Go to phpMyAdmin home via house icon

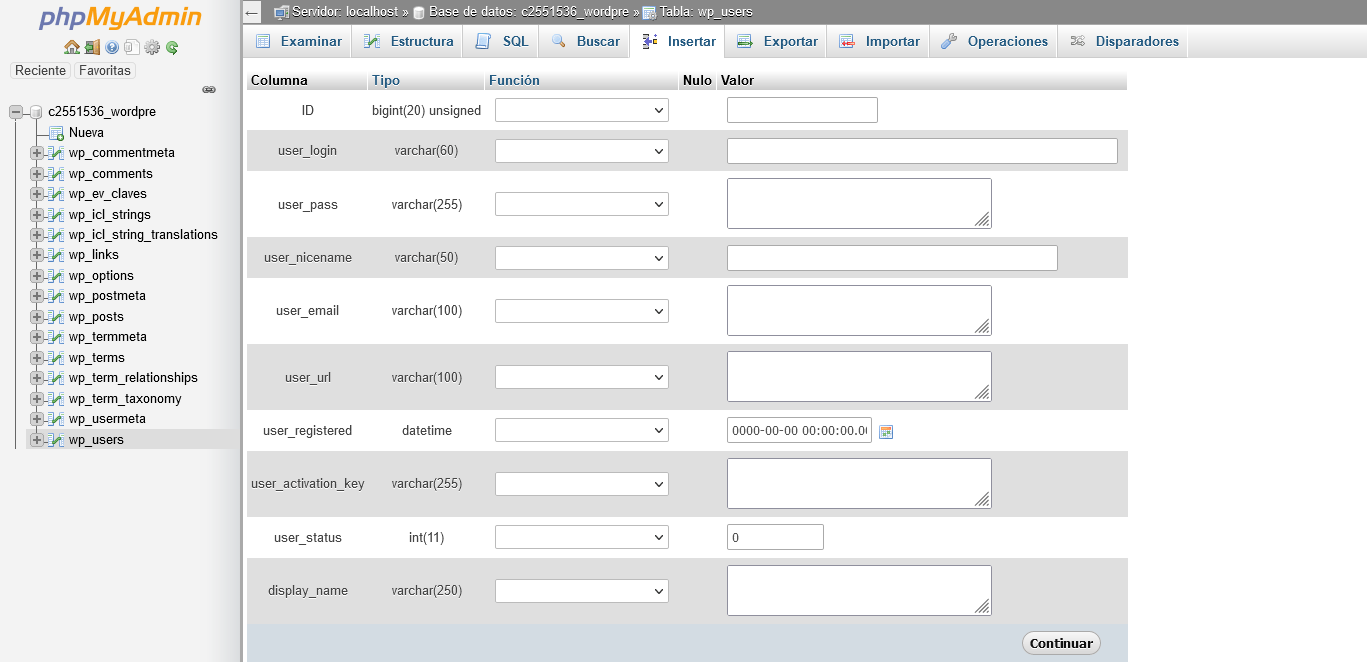tap(71, 47)
